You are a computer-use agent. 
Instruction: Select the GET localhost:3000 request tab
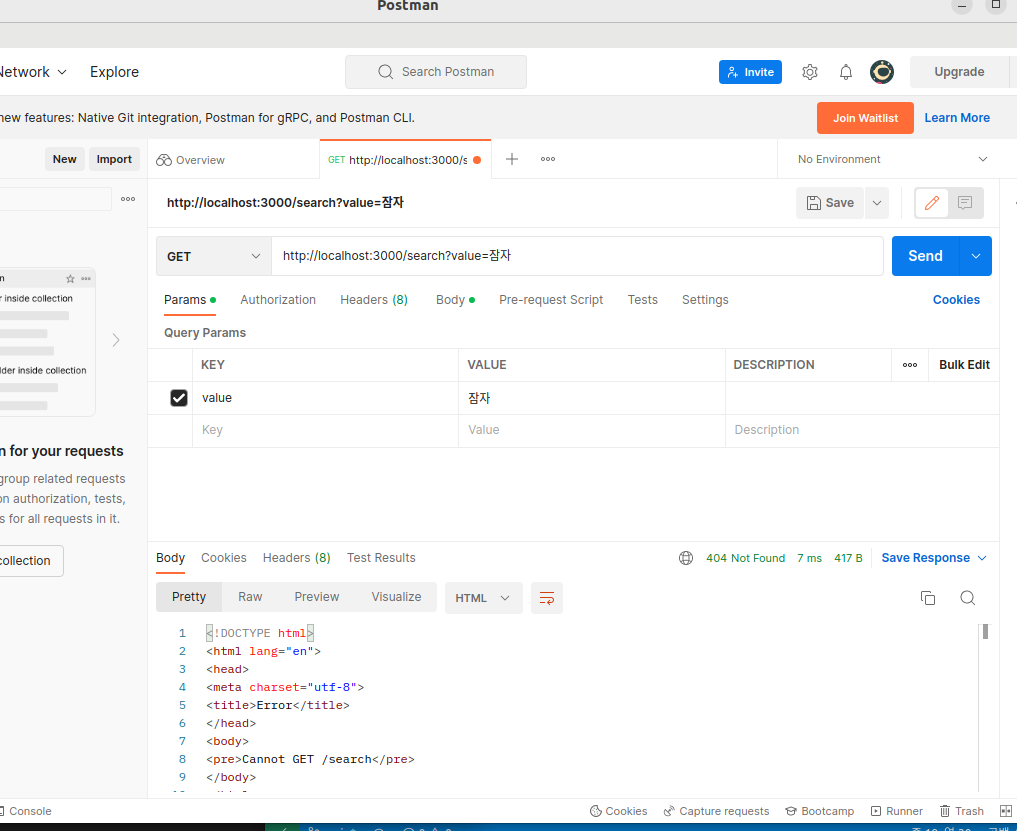[x=405, y=160]
